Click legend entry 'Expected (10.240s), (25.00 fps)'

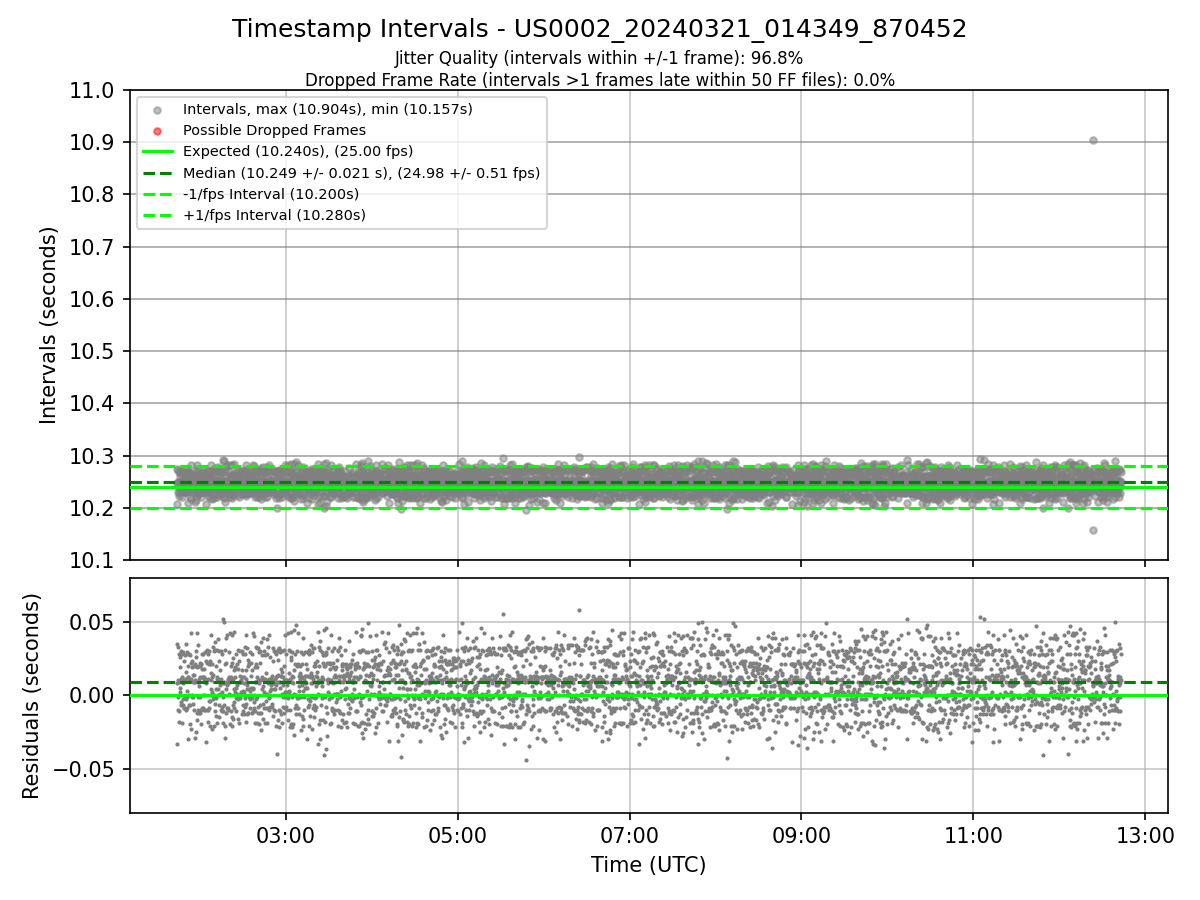[298, 151]
